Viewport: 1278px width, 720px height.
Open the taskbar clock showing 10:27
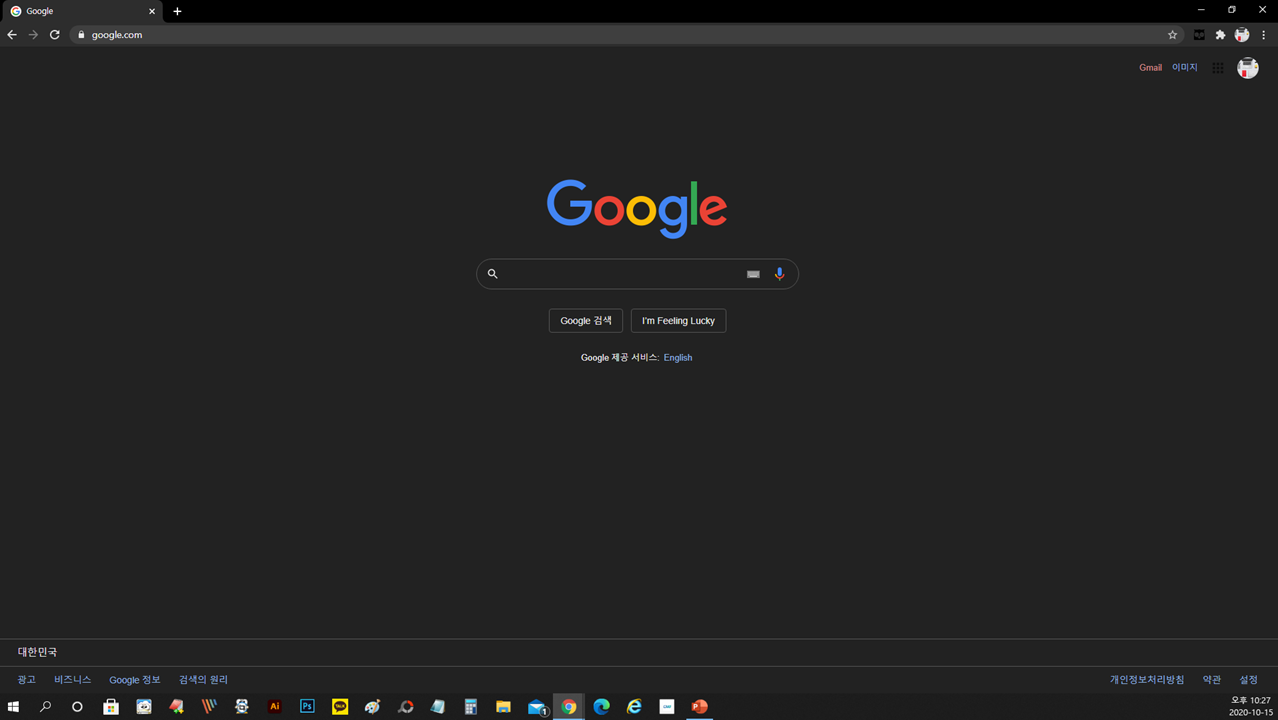pyautogui.click(x=1251, y=707)
